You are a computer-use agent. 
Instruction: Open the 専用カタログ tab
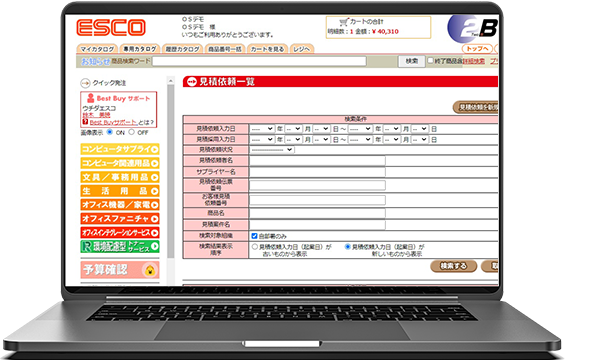139,49
